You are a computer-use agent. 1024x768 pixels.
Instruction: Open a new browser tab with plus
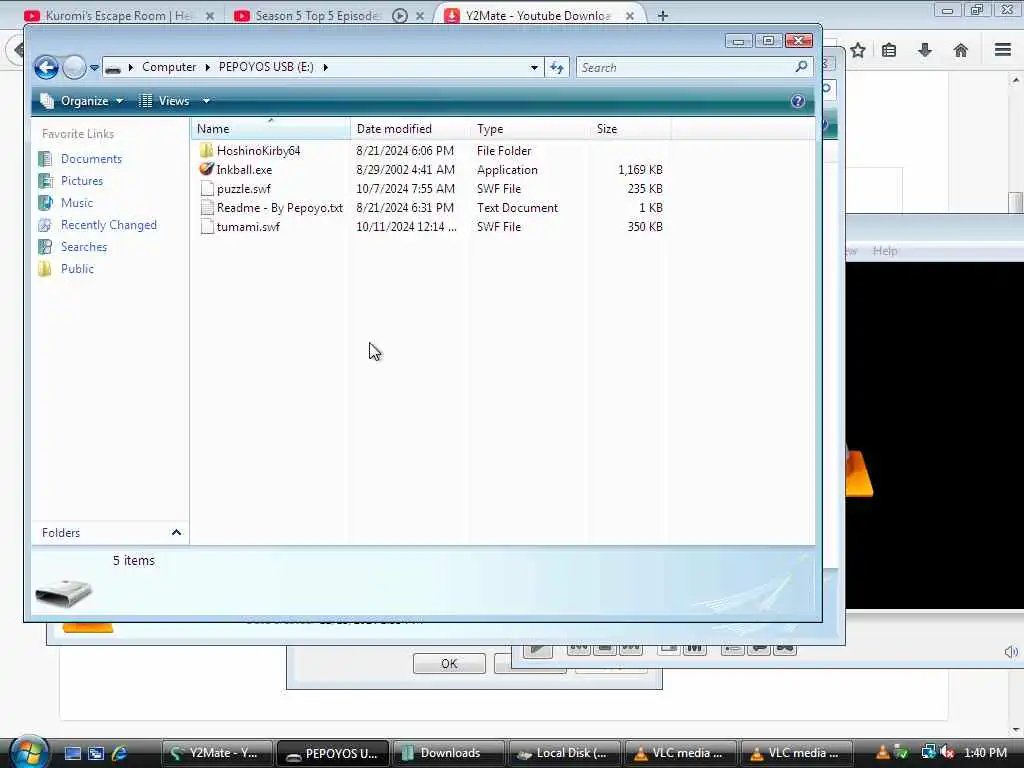coord(663,16)
